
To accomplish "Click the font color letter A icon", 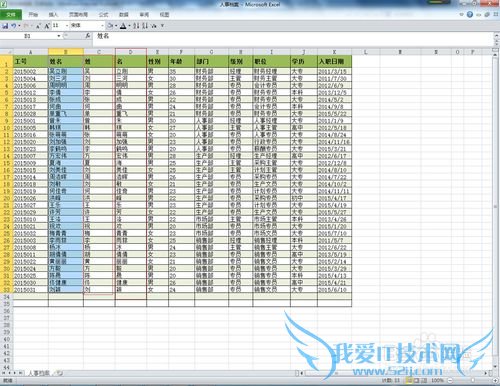I will [123, 26].
